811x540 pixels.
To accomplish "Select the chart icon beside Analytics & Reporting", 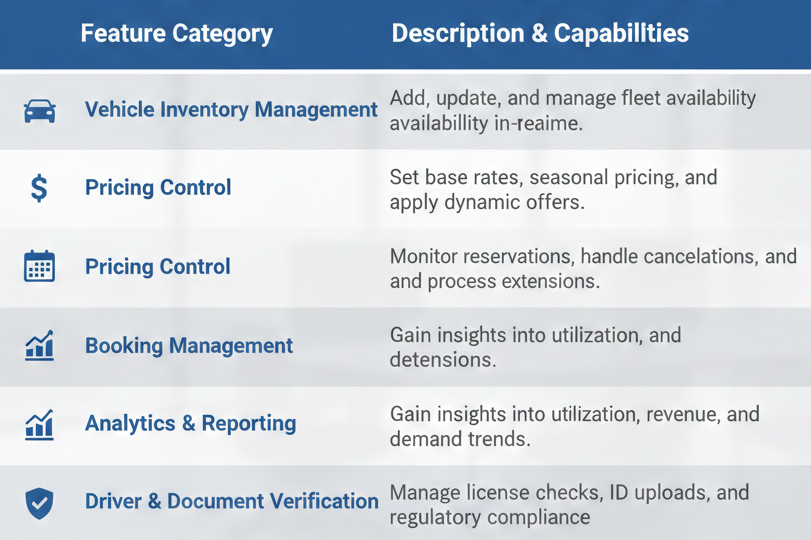I will 39,424.
